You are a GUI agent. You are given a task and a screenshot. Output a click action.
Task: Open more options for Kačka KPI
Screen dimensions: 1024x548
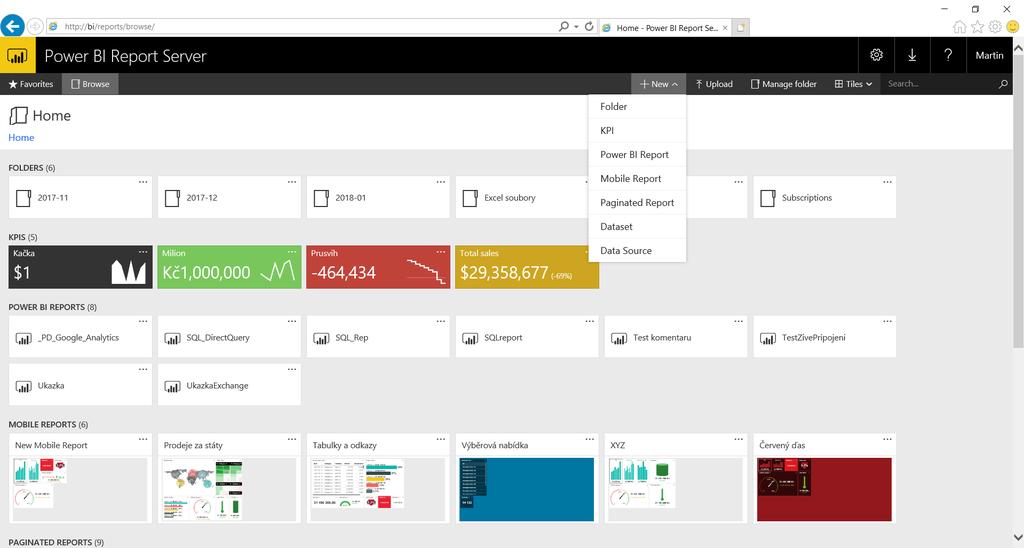coord(143,251)
